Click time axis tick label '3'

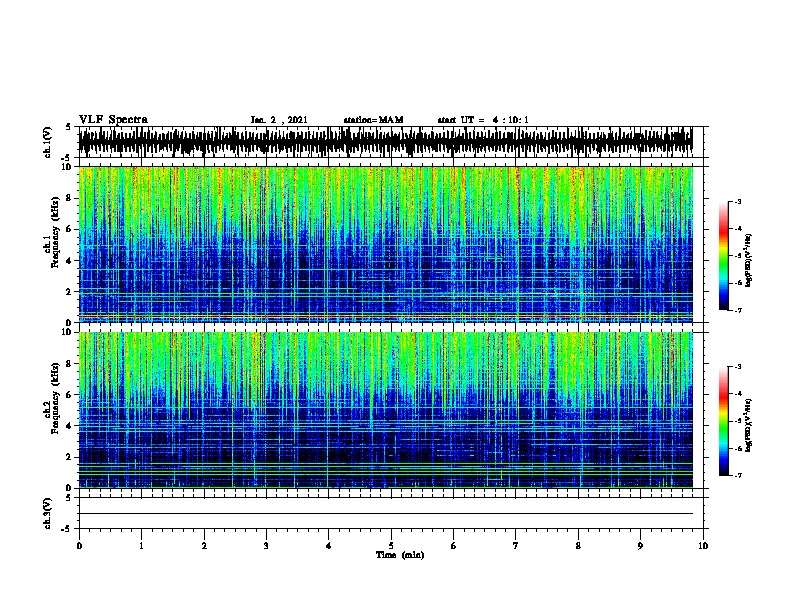[266, 545]
